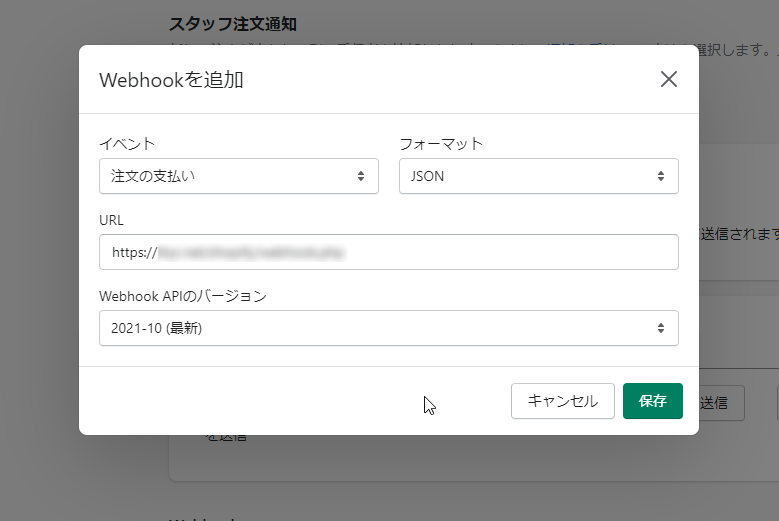Open the Webhook APIのバージョン dropdown
Screen dimensions: 779x521
point(389,328)
